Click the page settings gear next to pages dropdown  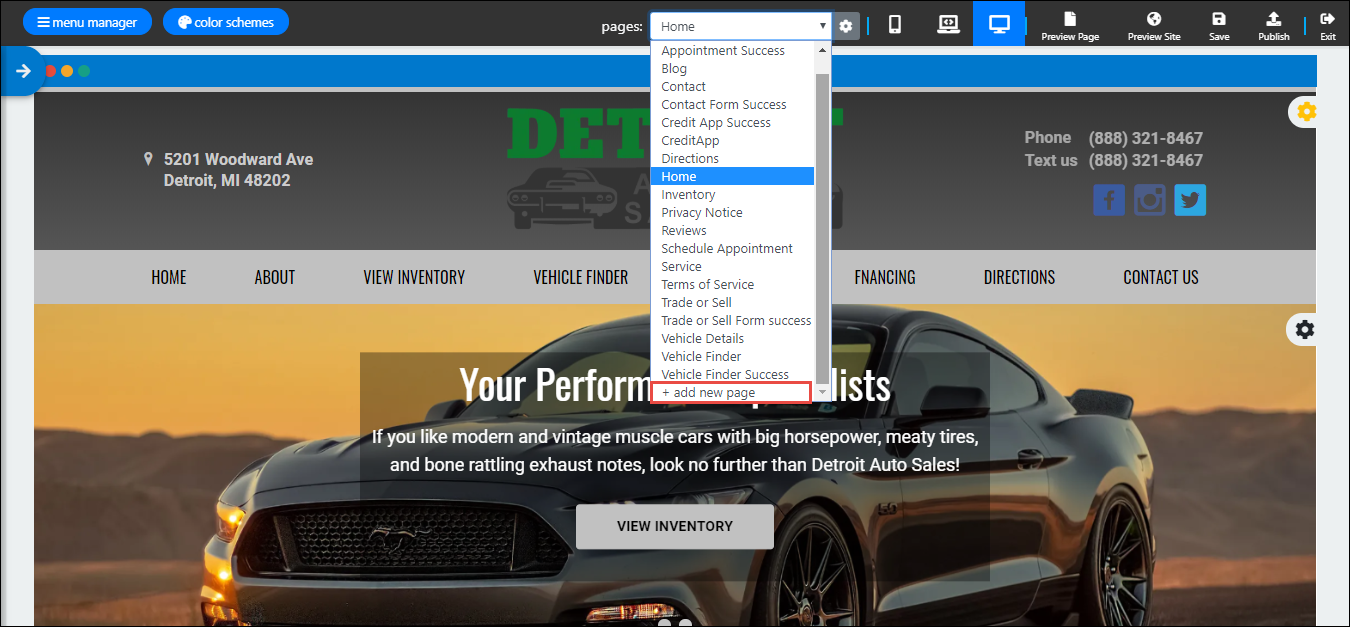pos(846,26)
